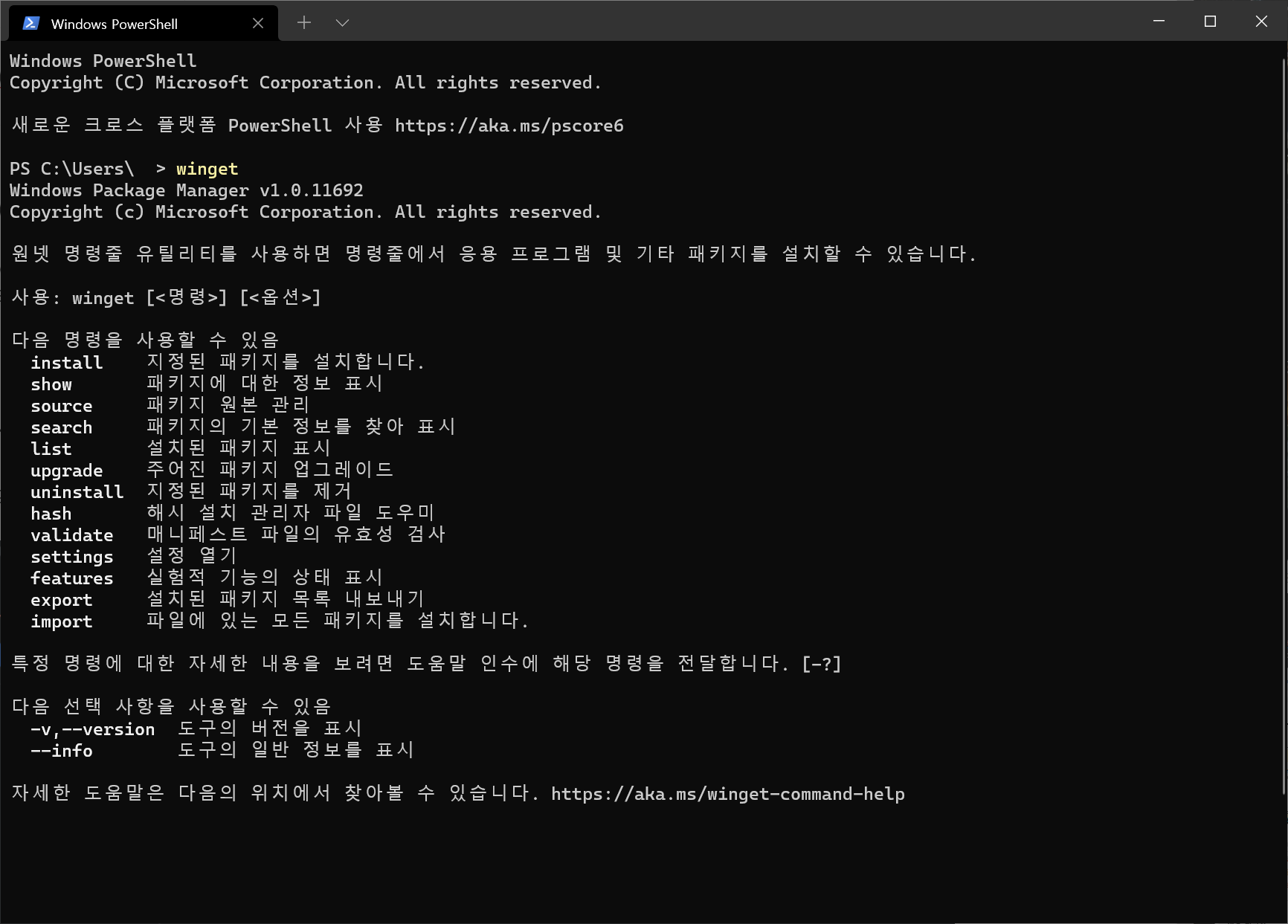Click the typed winget command text
The width and height of the screenshot is (1288, 924).
coord(207,169)
